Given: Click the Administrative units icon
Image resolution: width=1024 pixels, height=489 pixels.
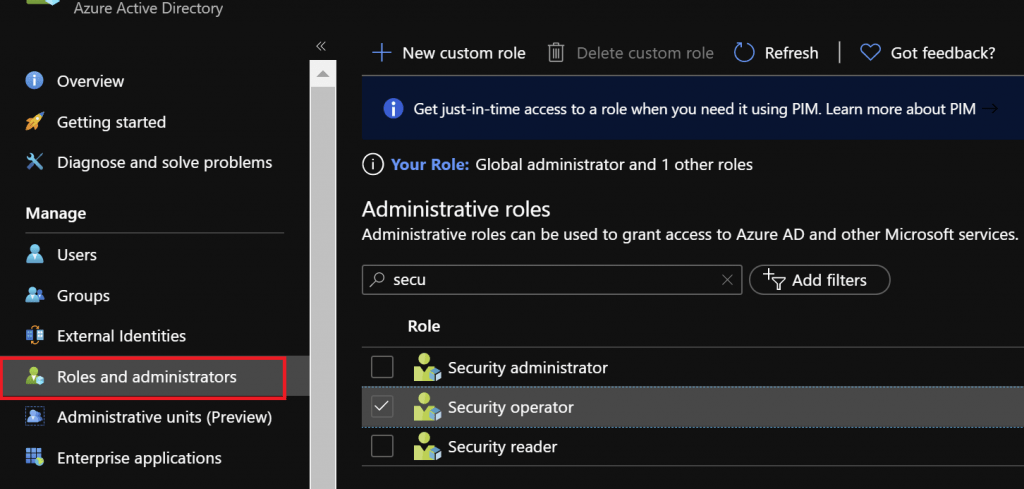Looking at the screenshot, I should click(x=34, y=417).
